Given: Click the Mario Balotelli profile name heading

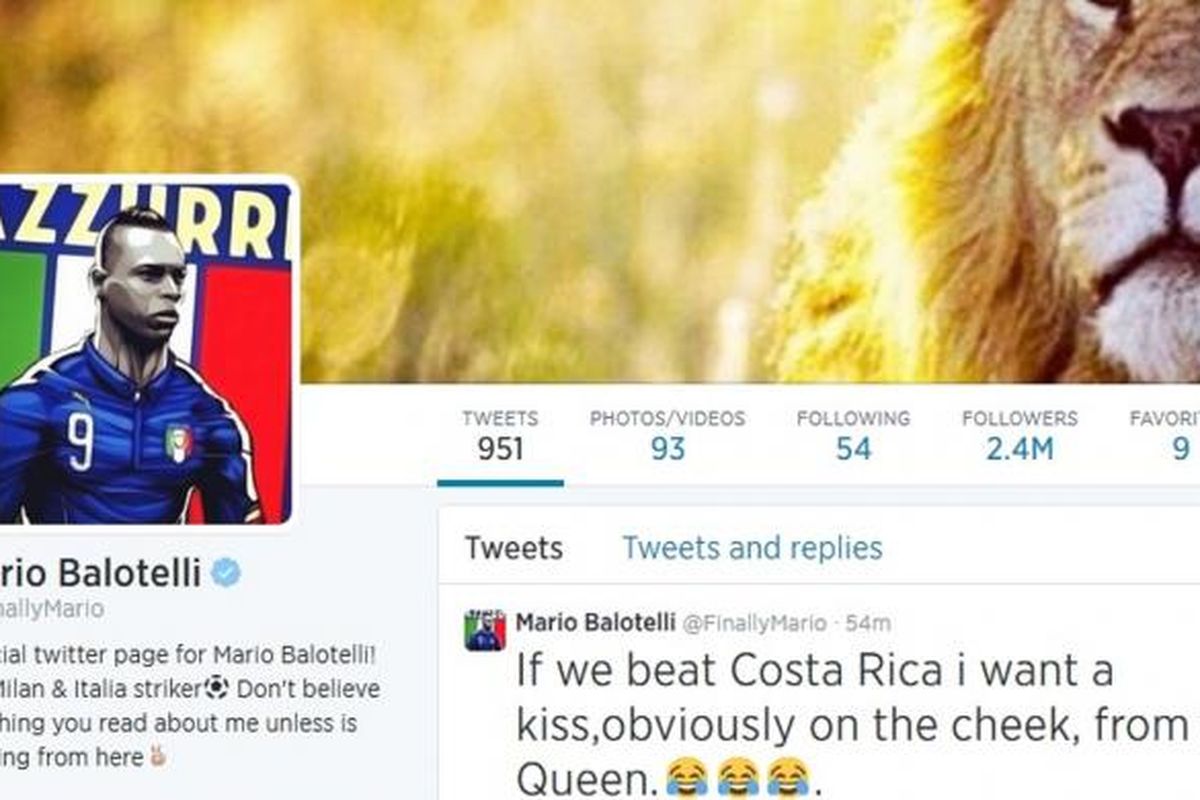Looking at the screenshot, I should pos(101,573).
